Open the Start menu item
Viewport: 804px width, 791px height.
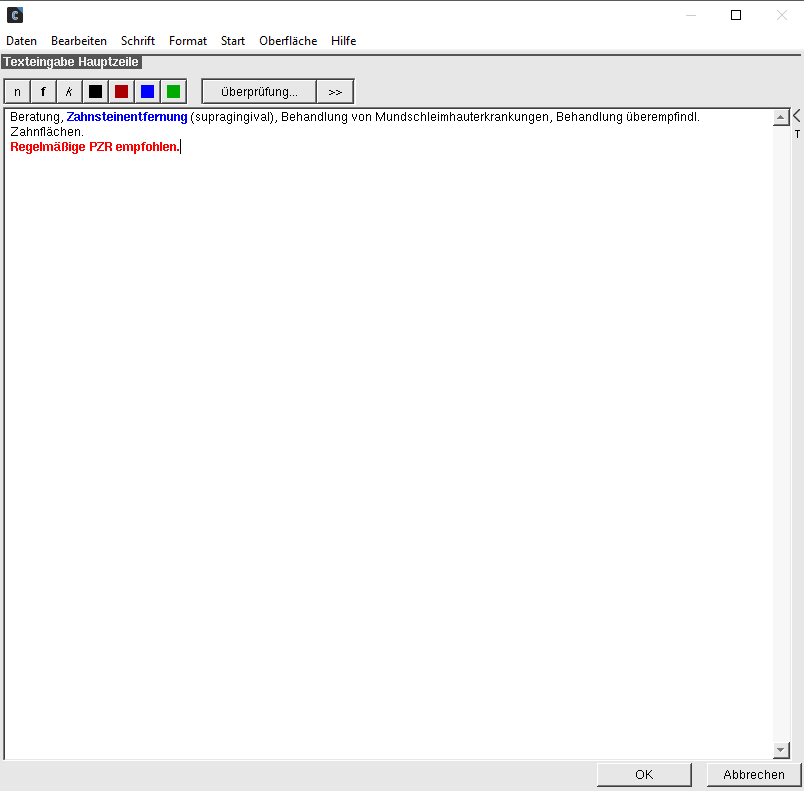[x=233, y=40]
